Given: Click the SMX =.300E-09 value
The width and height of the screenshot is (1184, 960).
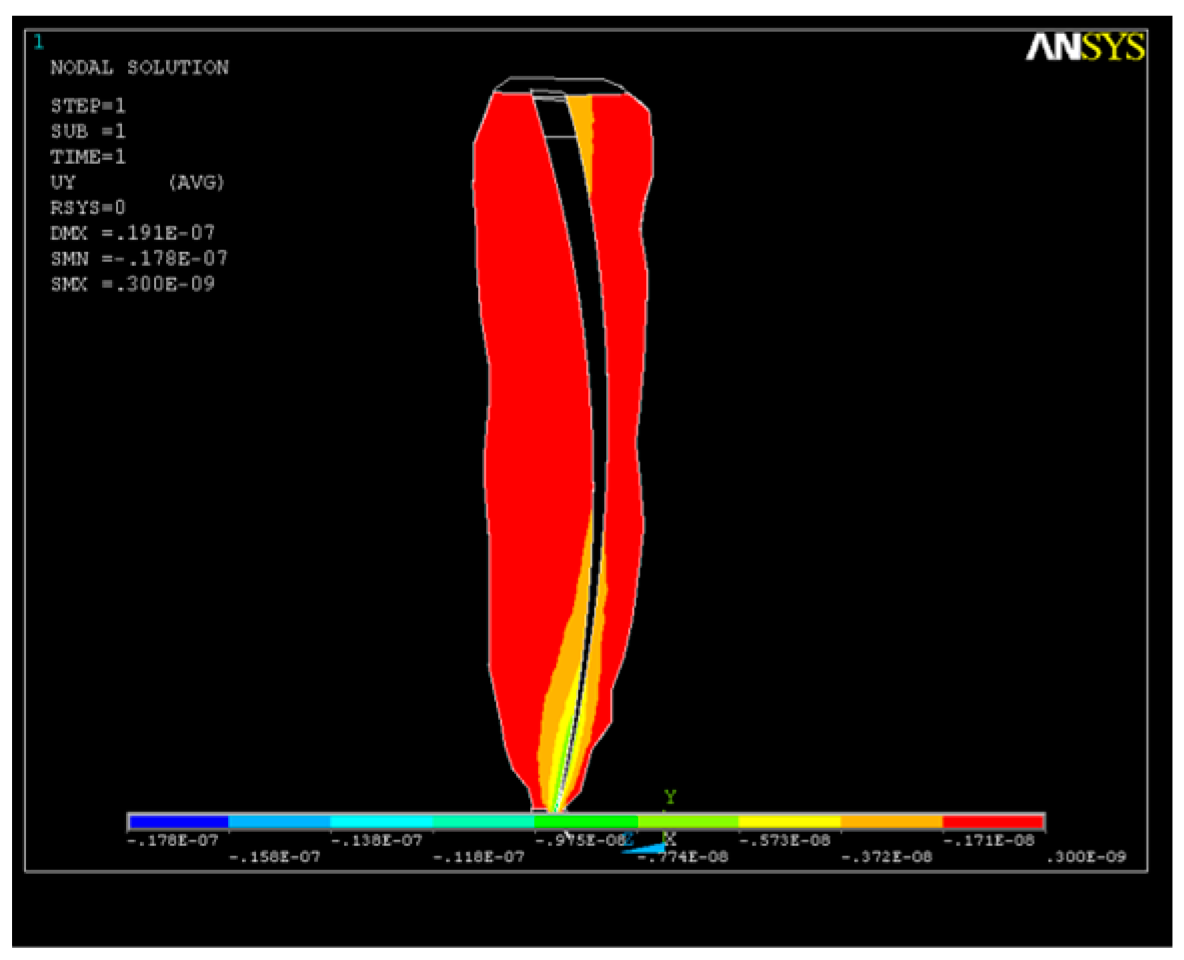Looking at the screenshot, I should point(133,284).
